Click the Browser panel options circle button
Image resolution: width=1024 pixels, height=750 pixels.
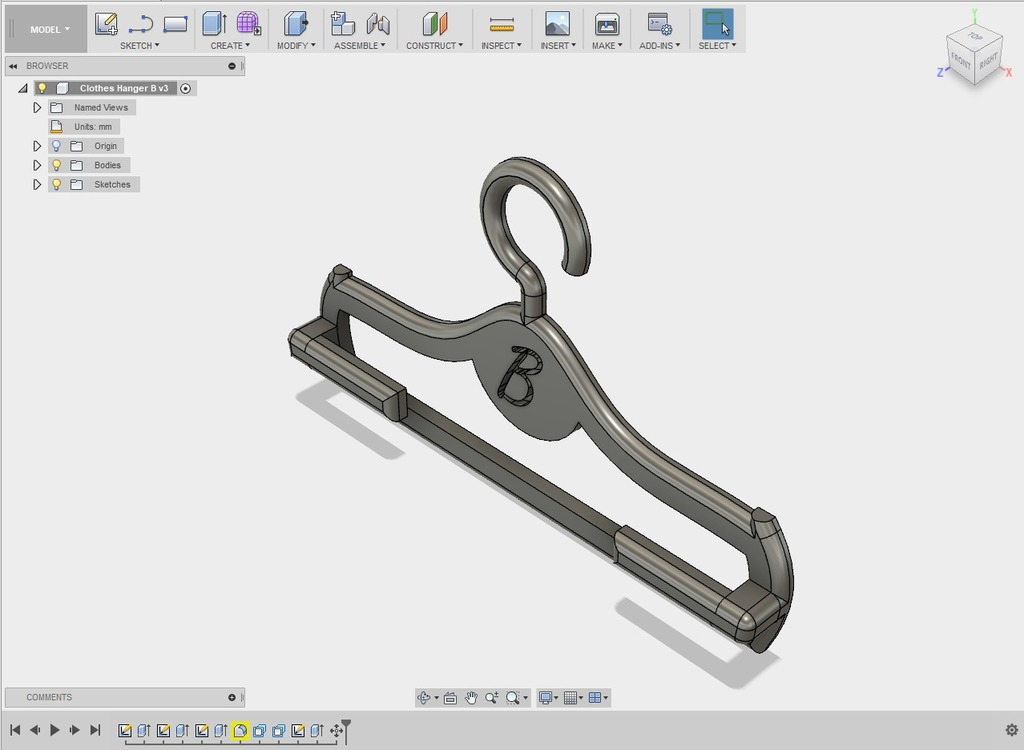coord(232,66)
